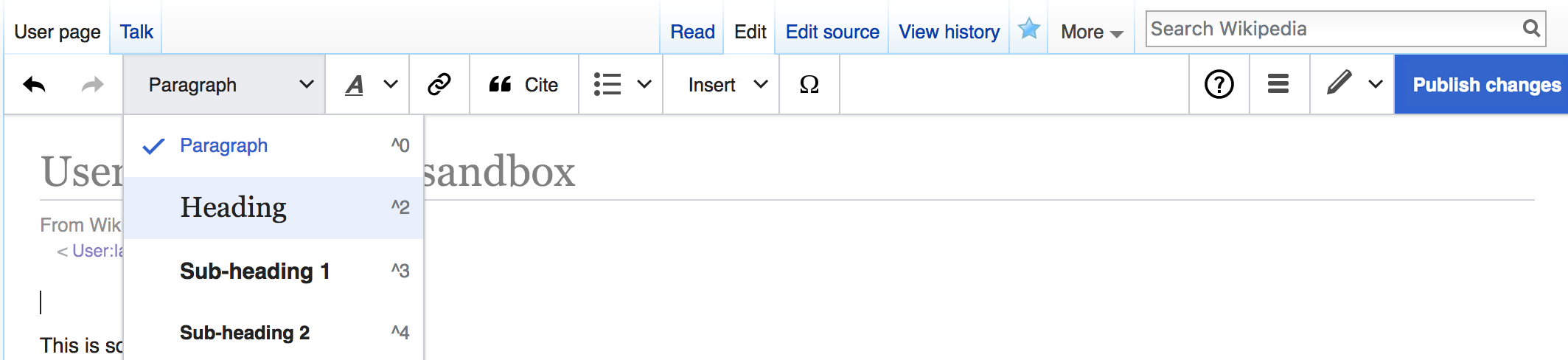This screenshot has width=1568, height=360.
Task: Open the special character omega tool
Action: [x=809, y=85]
